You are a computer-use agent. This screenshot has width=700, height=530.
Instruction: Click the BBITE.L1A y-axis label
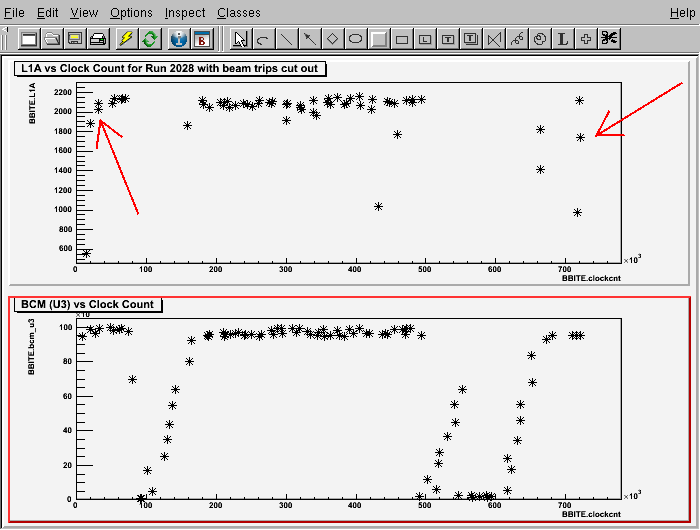pos(32,103)
